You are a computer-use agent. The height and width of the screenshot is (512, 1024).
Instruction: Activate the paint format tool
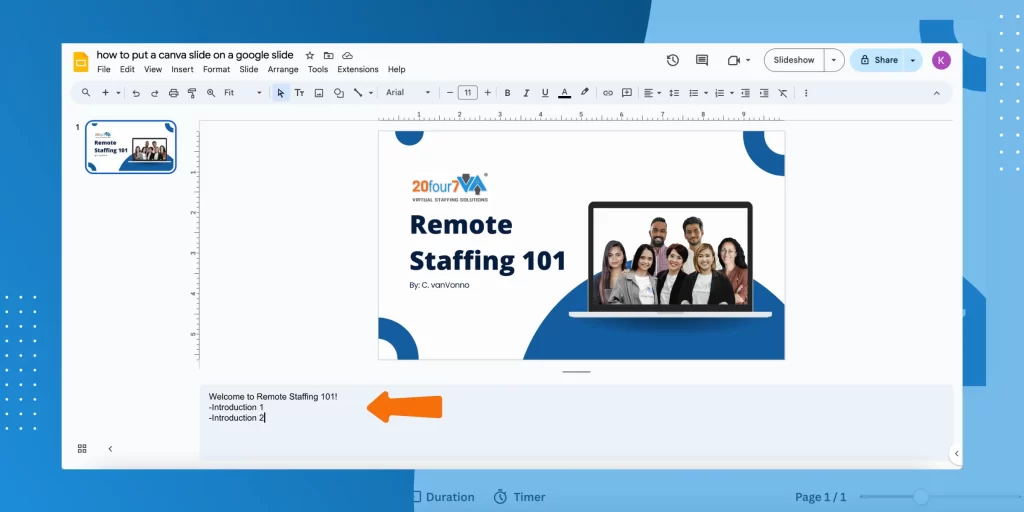[x=192, y=93]
